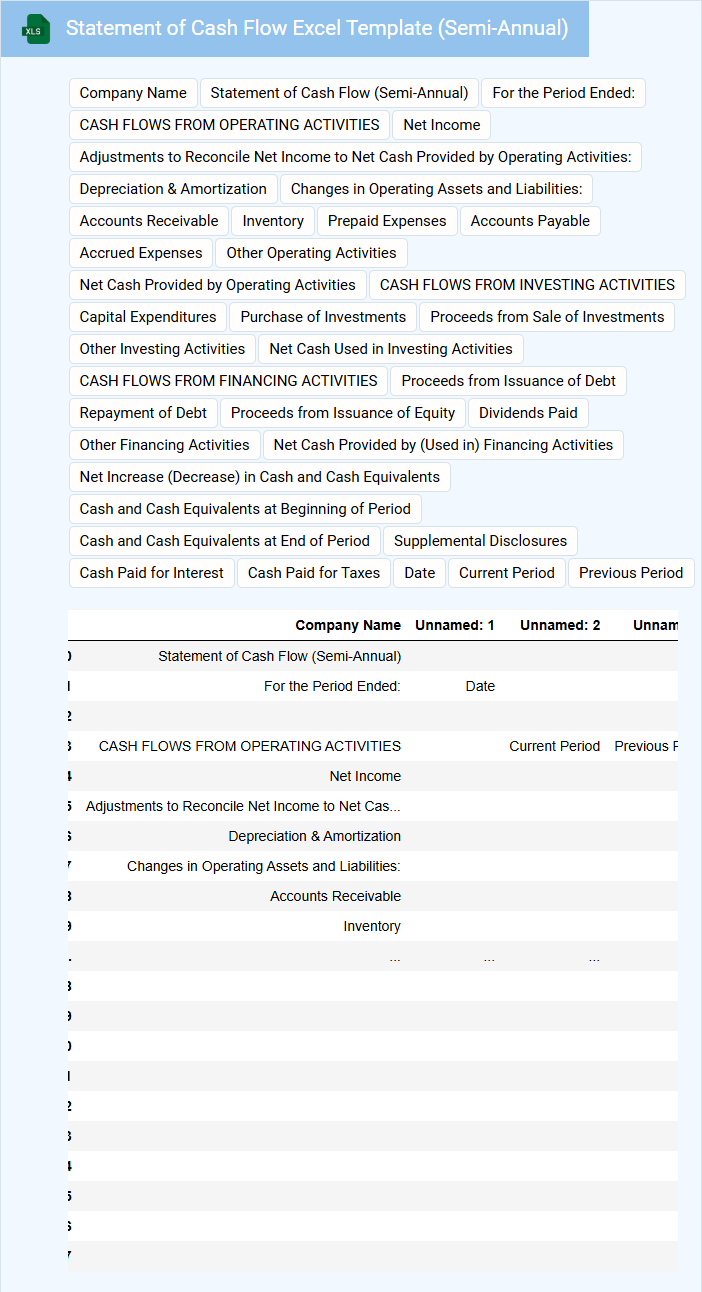
Task: Click the Depreciation & Amortization tag
Action: [173, 189]
